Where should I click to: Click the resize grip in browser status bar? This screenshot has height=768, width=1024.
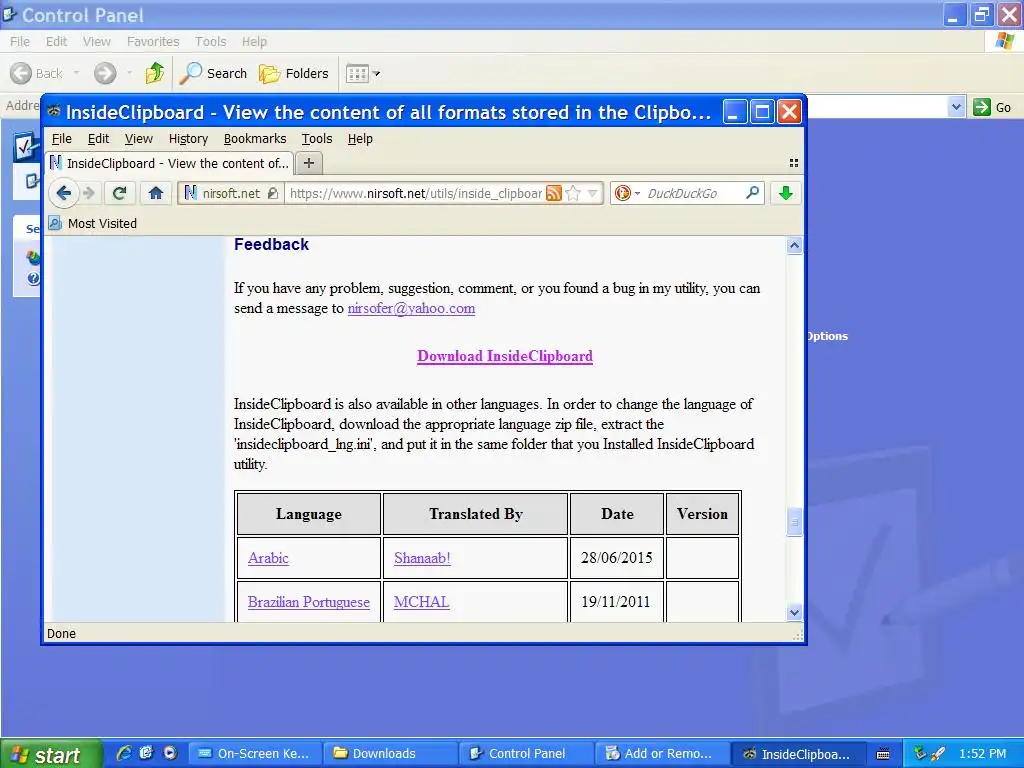pyautogui.click(x=797, y=635)
